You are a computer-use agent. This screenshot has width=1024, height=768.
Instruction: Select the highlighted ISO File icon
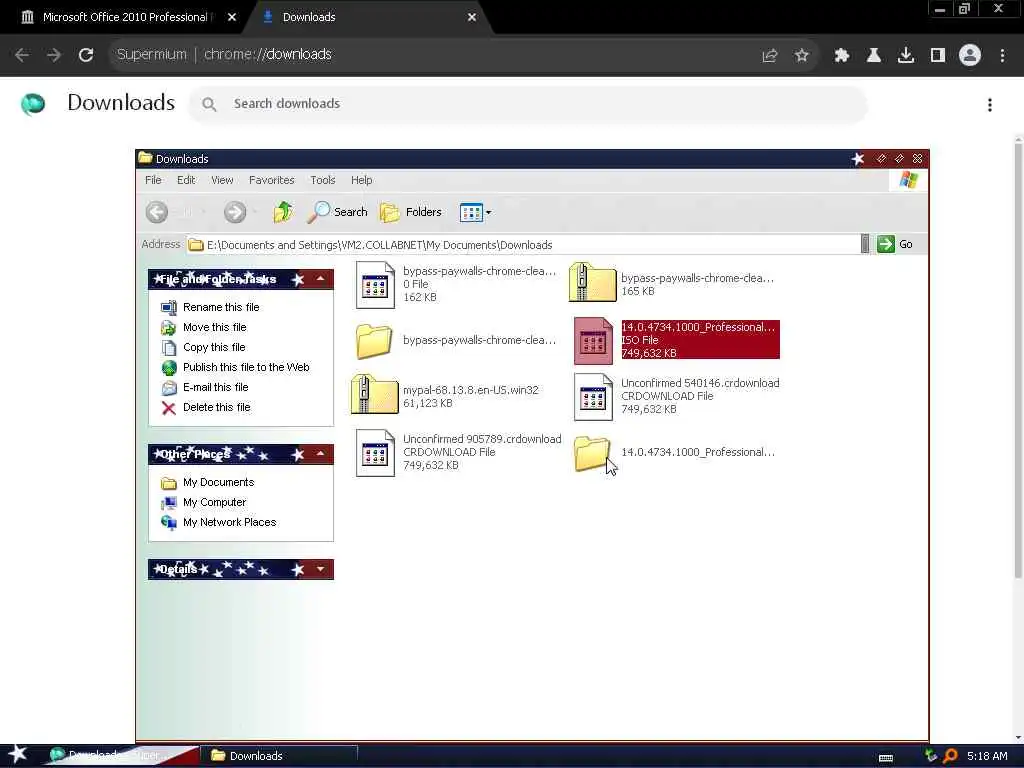593,340
